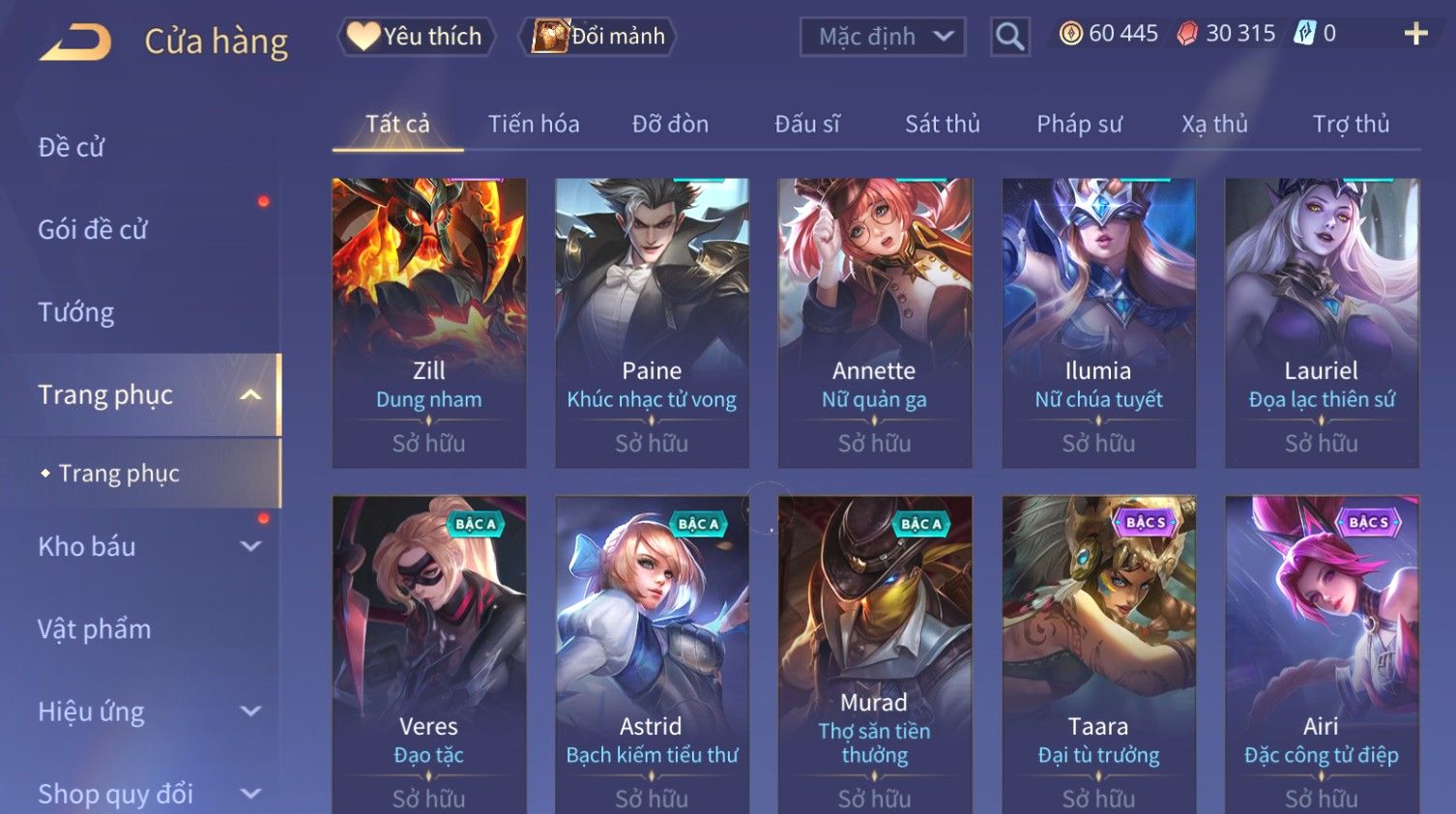Select the Zill Dung nham skin card
The width and height of the screenshot is (1456, 814).
[429, 323]
